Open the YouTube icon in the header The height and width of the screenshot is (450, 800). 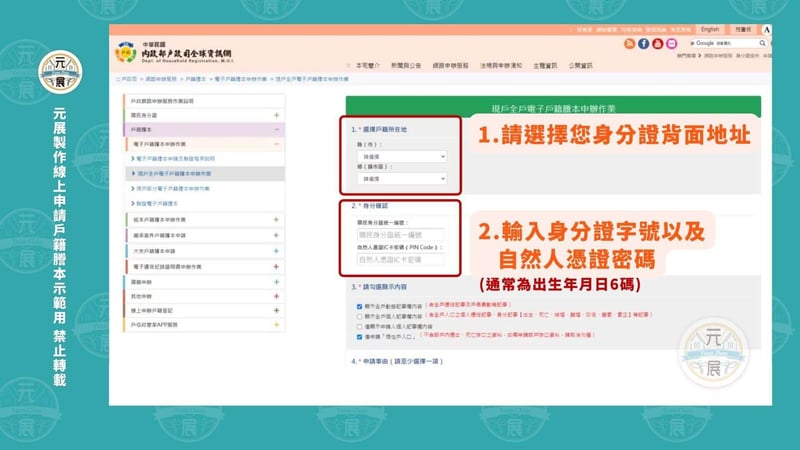coord(658,44)
